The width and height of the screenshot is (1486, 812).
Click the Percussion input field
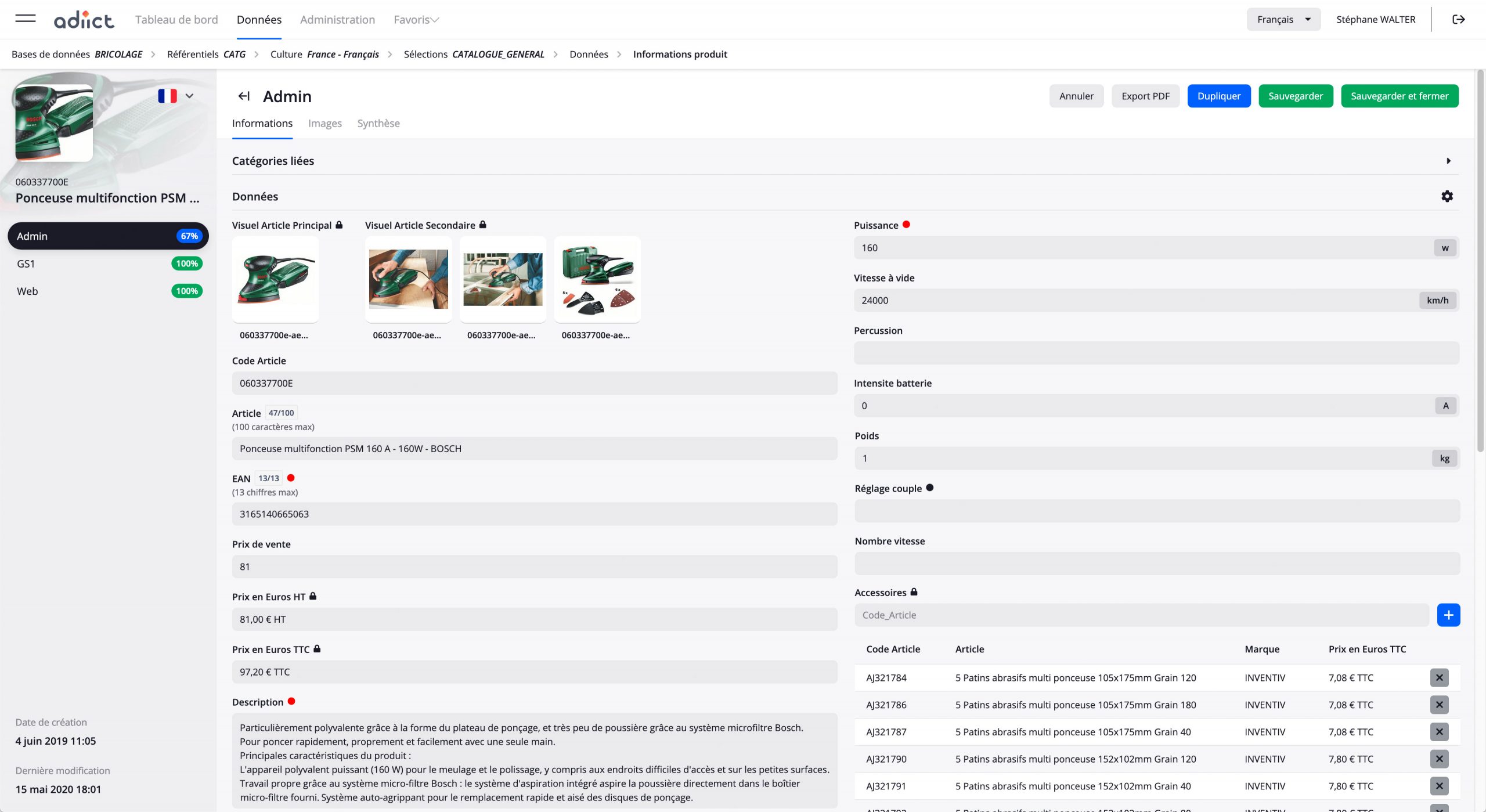point(1156,353)
